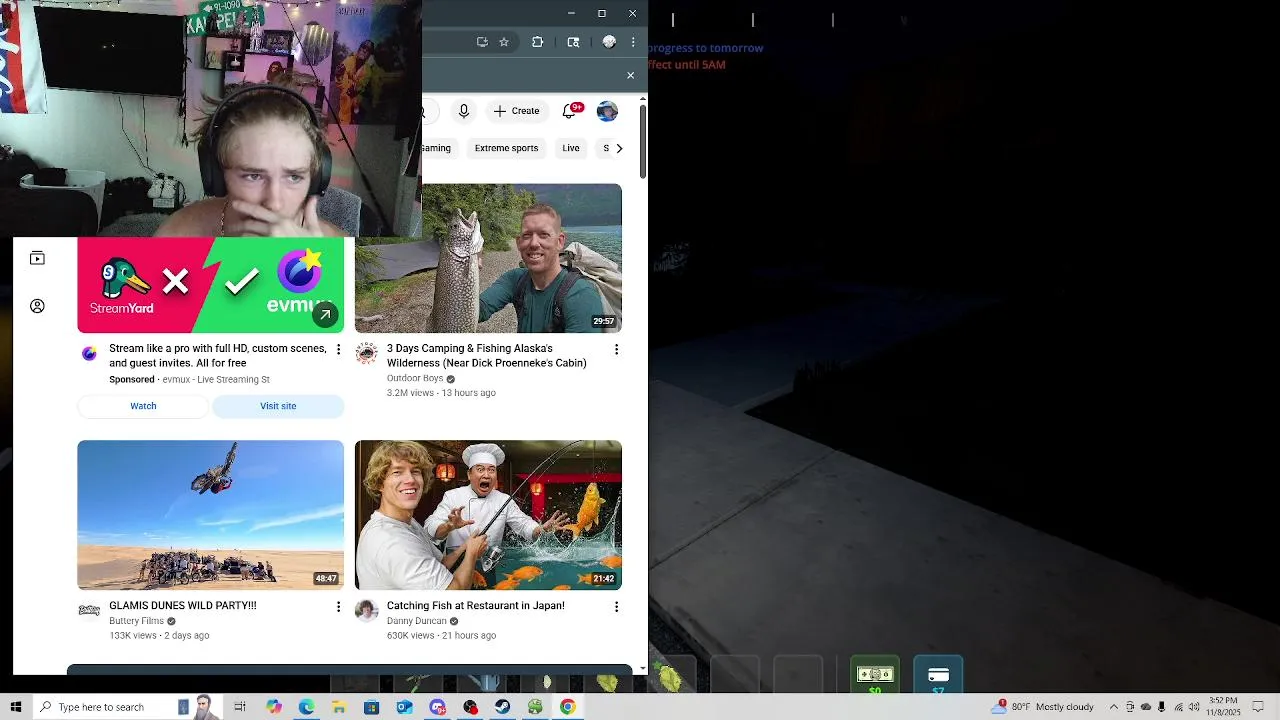The width and height of the screenshot is (1280, 720).
Task: Start YouTube voice search with microphone
Action: (x=463, y=111)
